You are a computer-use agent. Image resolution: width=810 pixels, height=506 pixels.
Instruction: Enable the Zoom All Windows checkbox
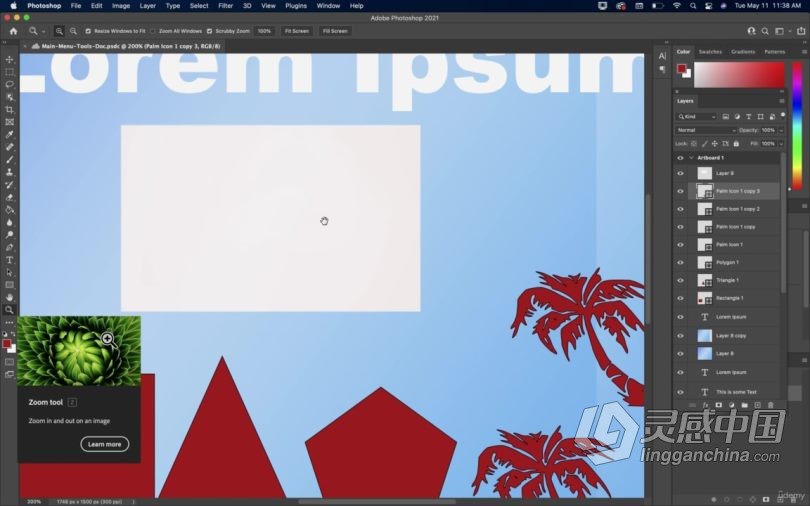[x=153, y=31]
